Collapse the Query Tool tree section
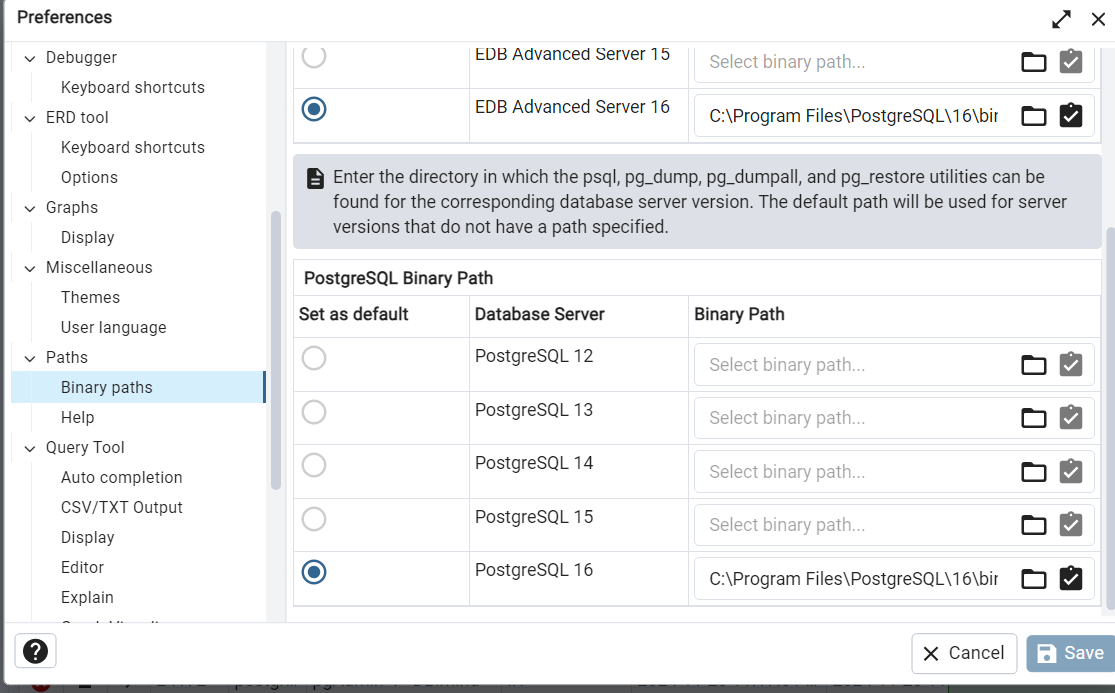This screenshot has width=1115, height=693. click(29, 448)
